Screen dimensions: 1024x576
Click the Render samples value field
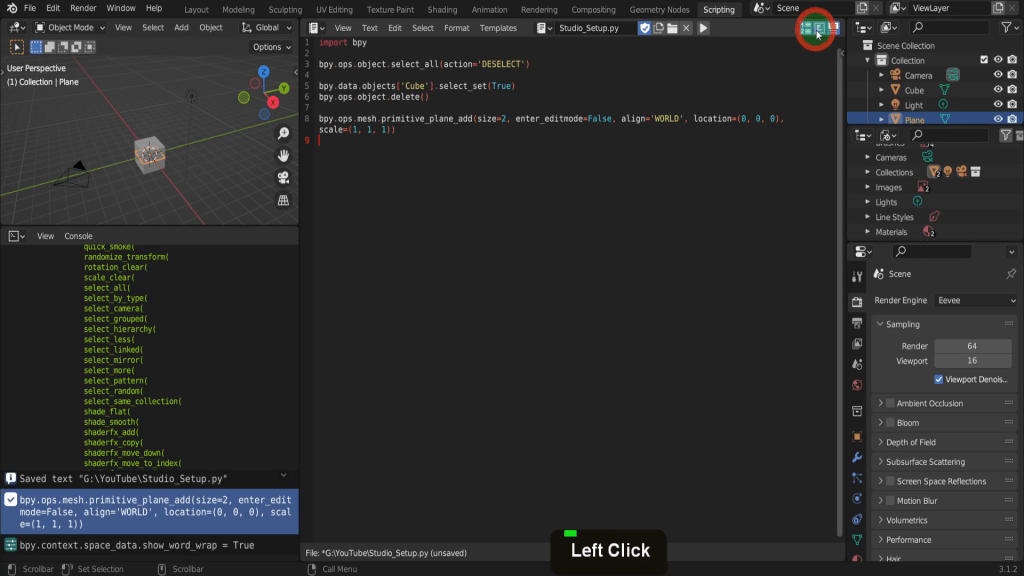[x=971, y=346]
